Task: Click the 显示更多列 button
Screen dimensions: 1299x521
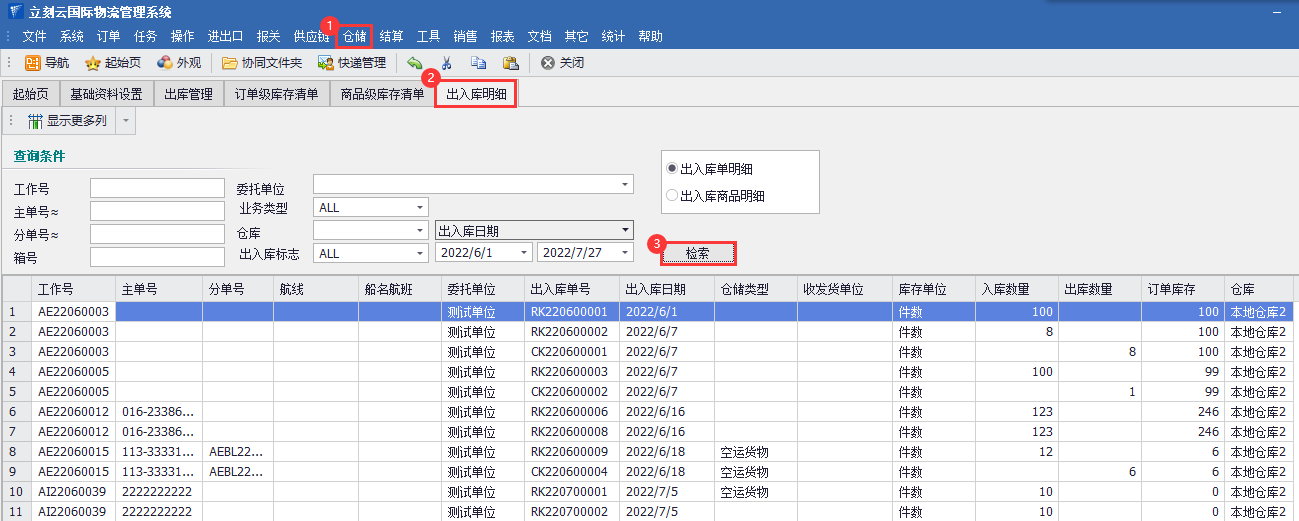Action: pos(67,122)
